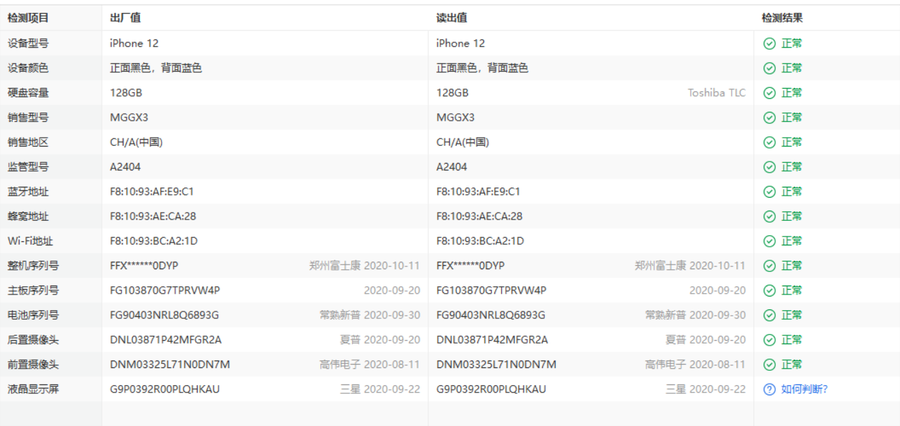900x426 pixels.
Task: Click 读出值 cell 128GB
Action: pos(452,92)
